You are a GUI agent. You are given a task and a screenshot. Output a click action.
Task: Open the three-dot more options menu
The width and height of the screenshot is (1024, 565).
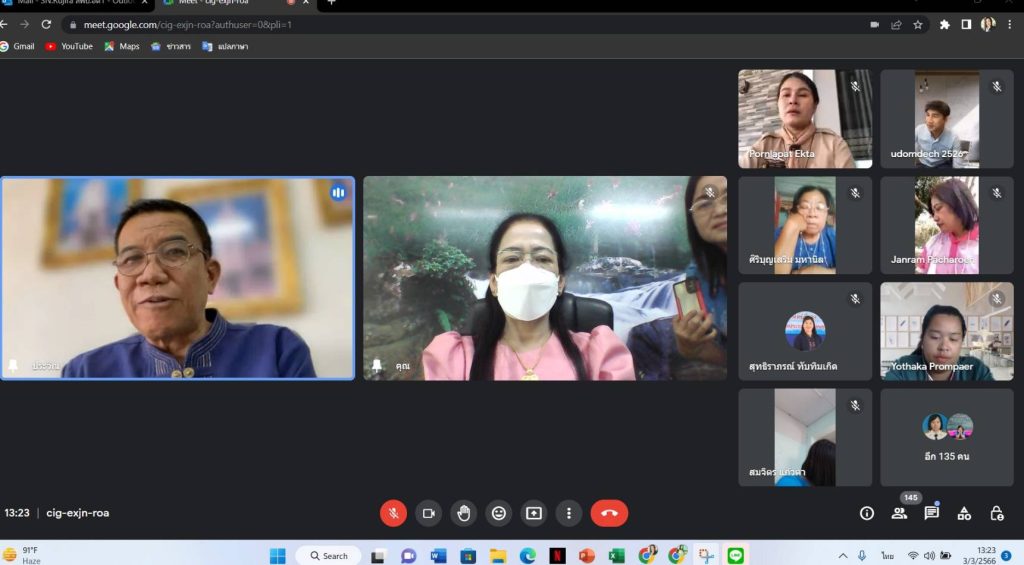[569, 513]
